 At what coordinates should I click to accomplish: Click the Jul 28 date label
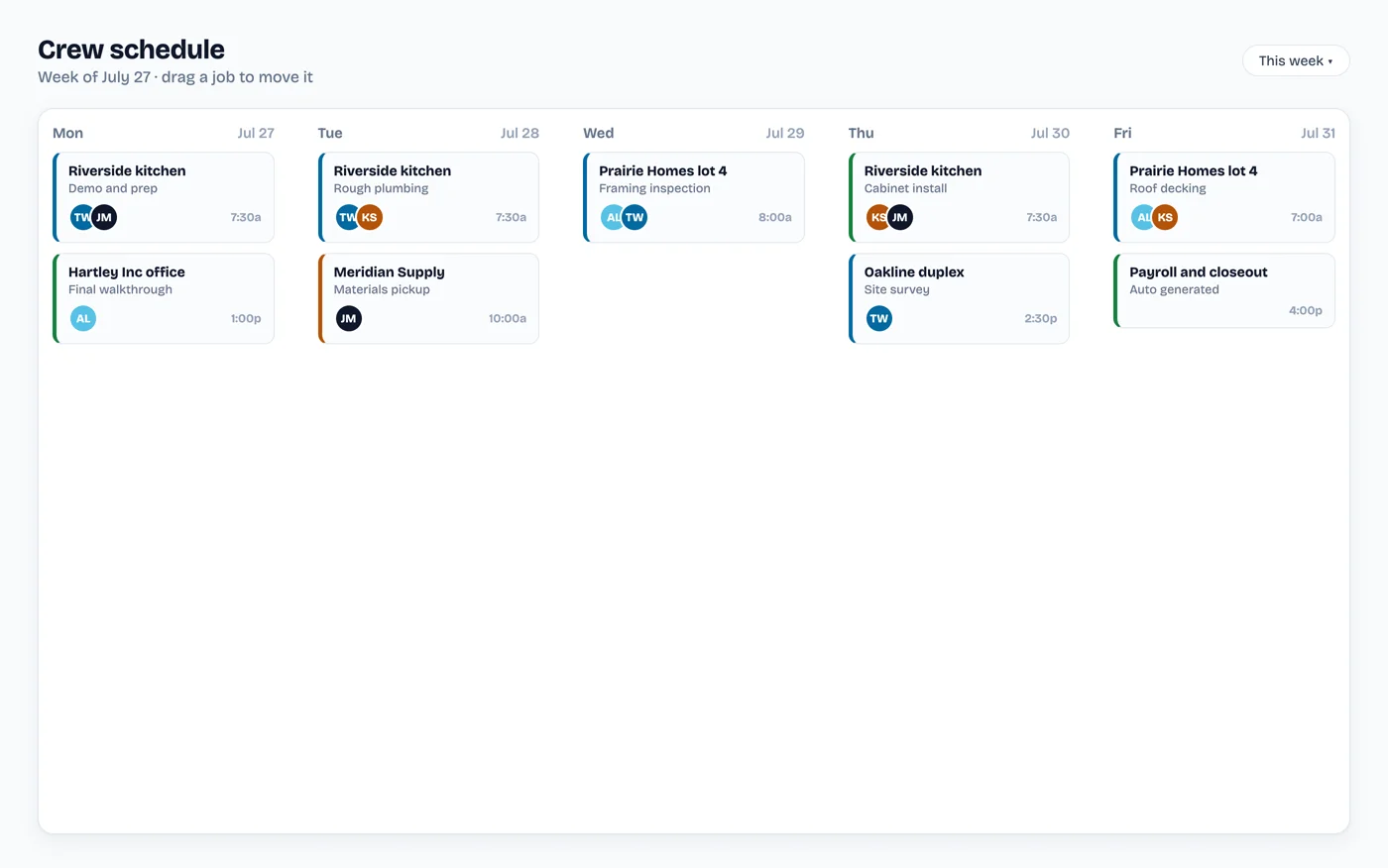point(520,133)
